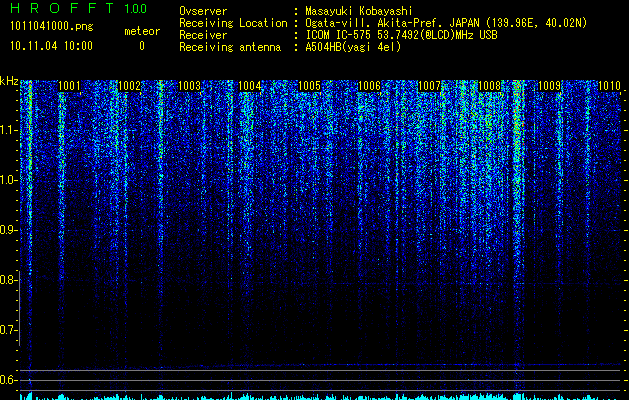Click the kHz axis unit label
Screen dimensions: 629x400
point(9,81)
